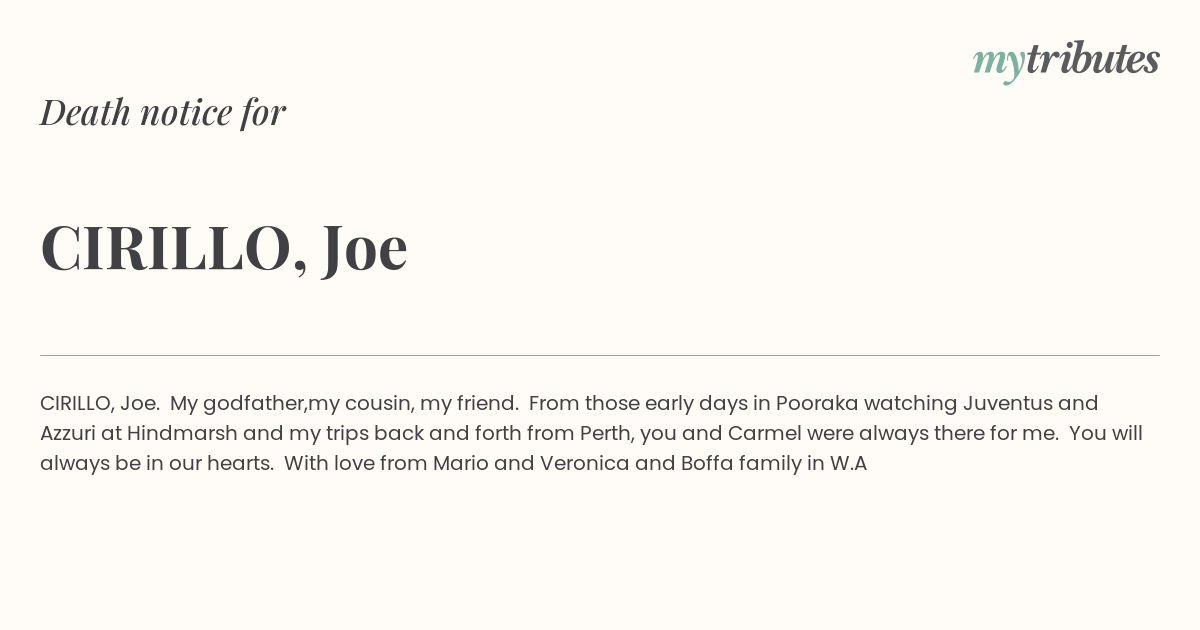Click "W.A" at the end of the notice
Screen dimensions: 1200x630
click(x=849, y=463)
